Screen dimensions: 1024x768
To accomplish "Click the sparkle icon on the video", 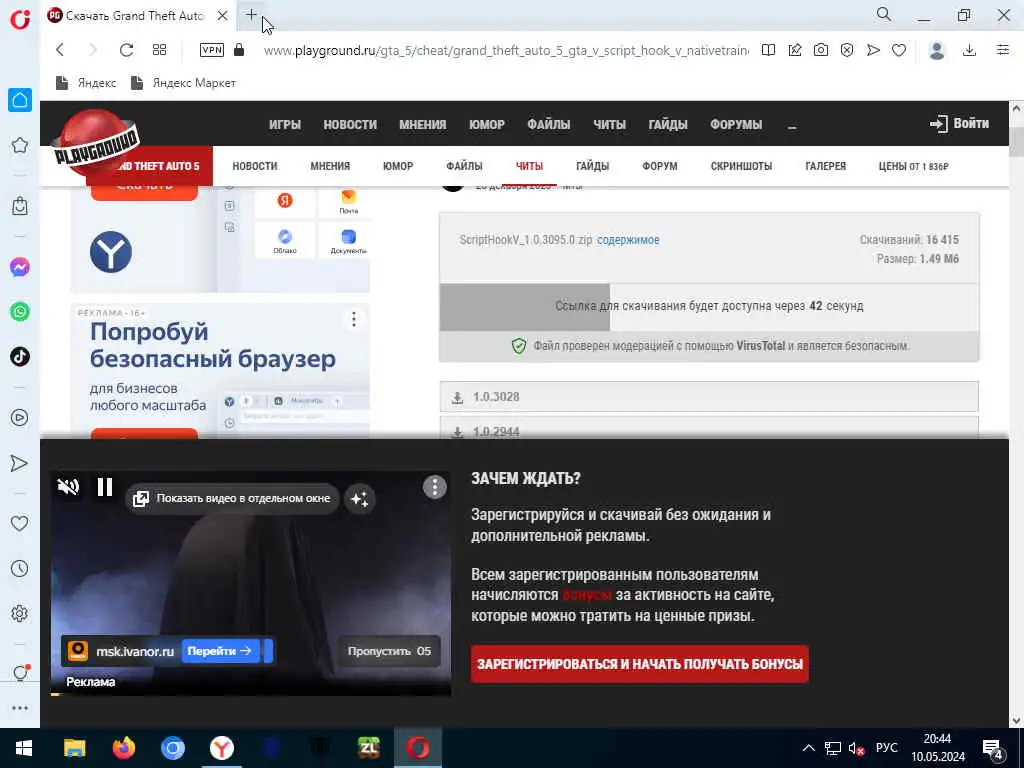I will [x=360, y=499].
